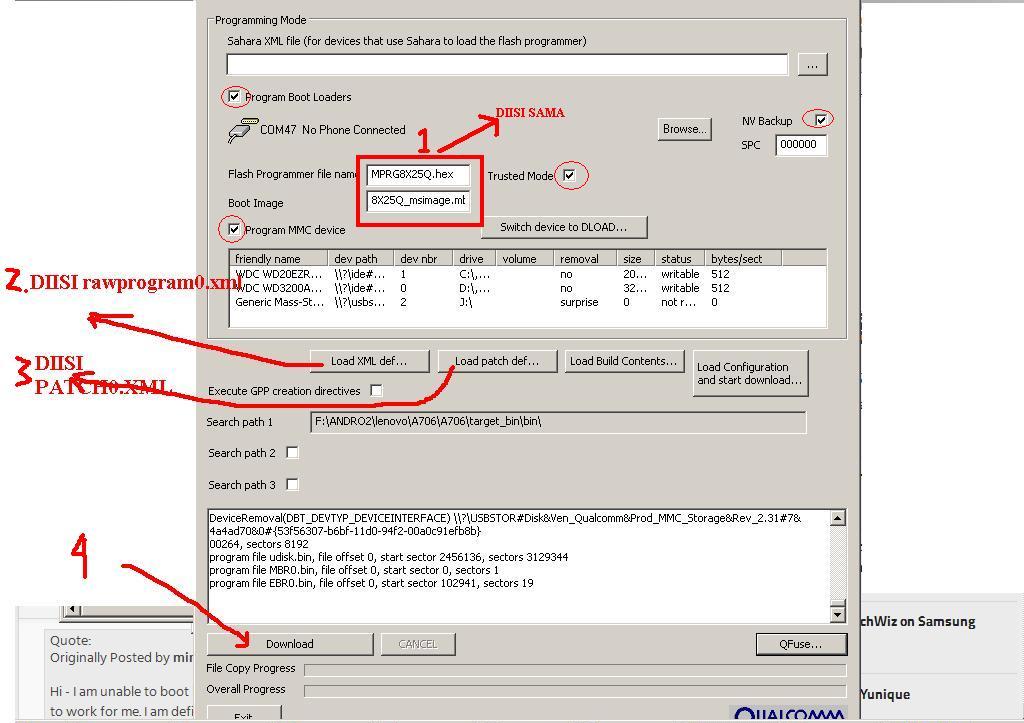Screen dimensions: 1024x723
Task: Click the CANCEL button
Action: tap(418, 644)
